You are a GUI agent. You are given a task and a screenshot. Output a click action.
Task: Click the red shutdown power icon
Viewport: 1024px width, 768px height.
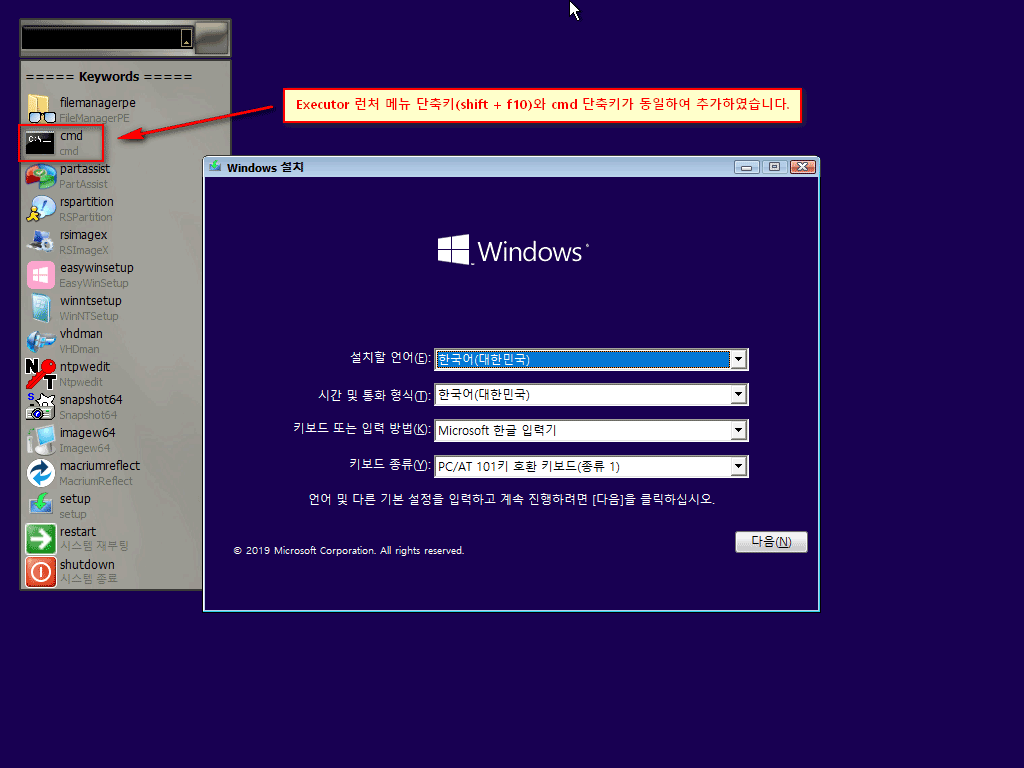tap(40, 571)
